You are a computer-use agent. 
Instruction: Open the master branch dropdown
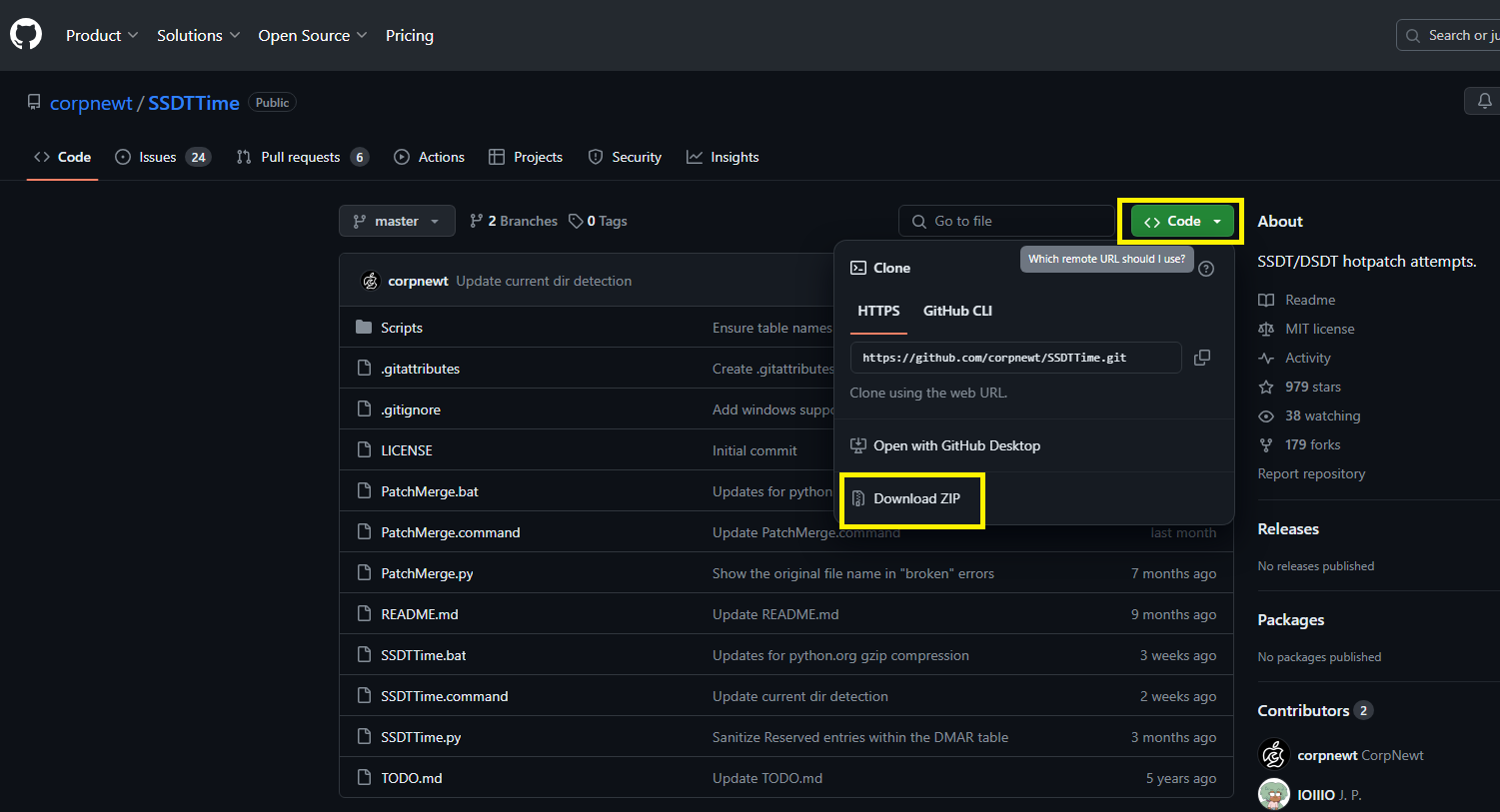click(397, 221)
